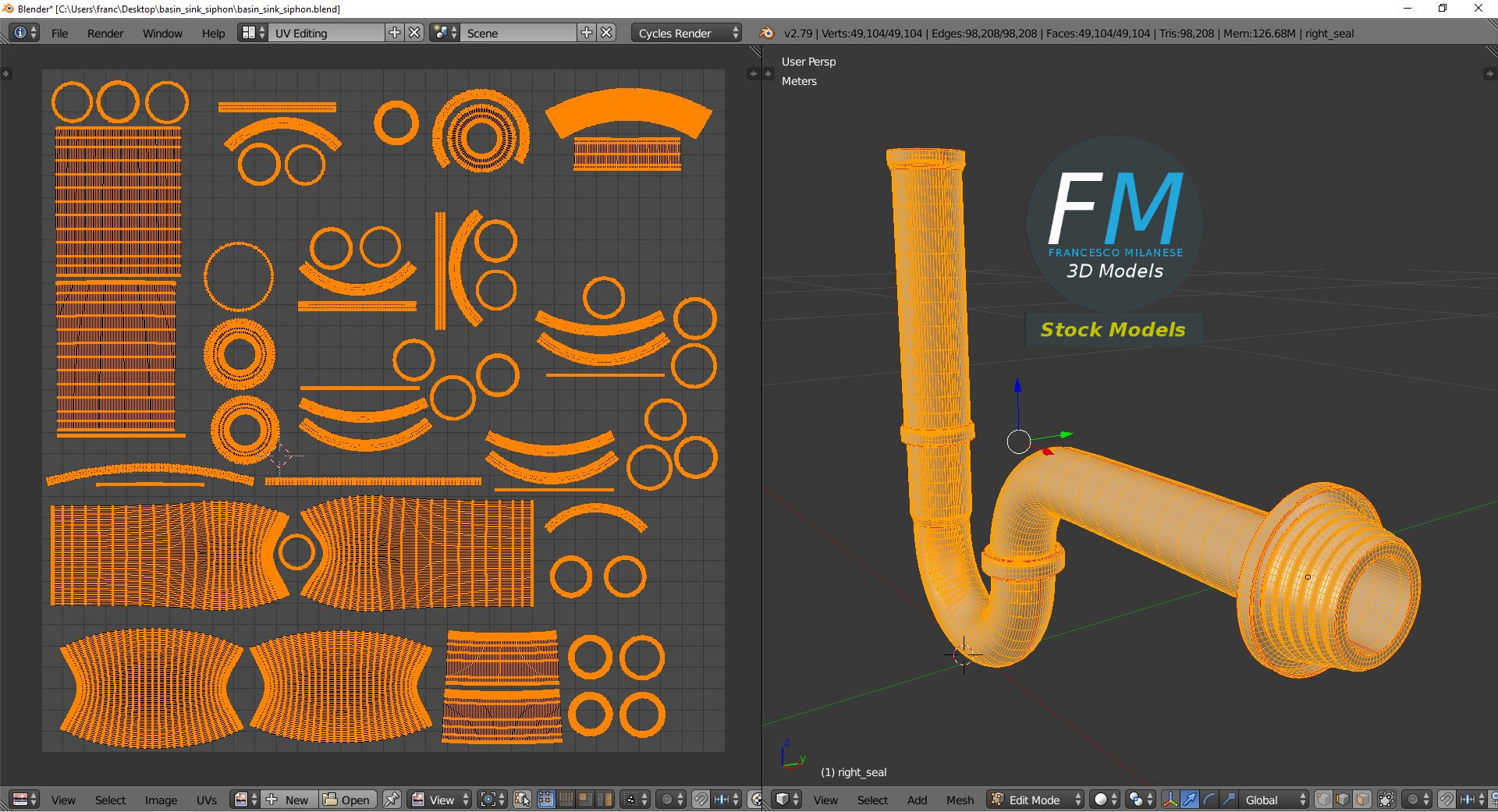The image size is (1498, 812).
Task: Switch to UV face select mode
Action: tap(585, 800)
